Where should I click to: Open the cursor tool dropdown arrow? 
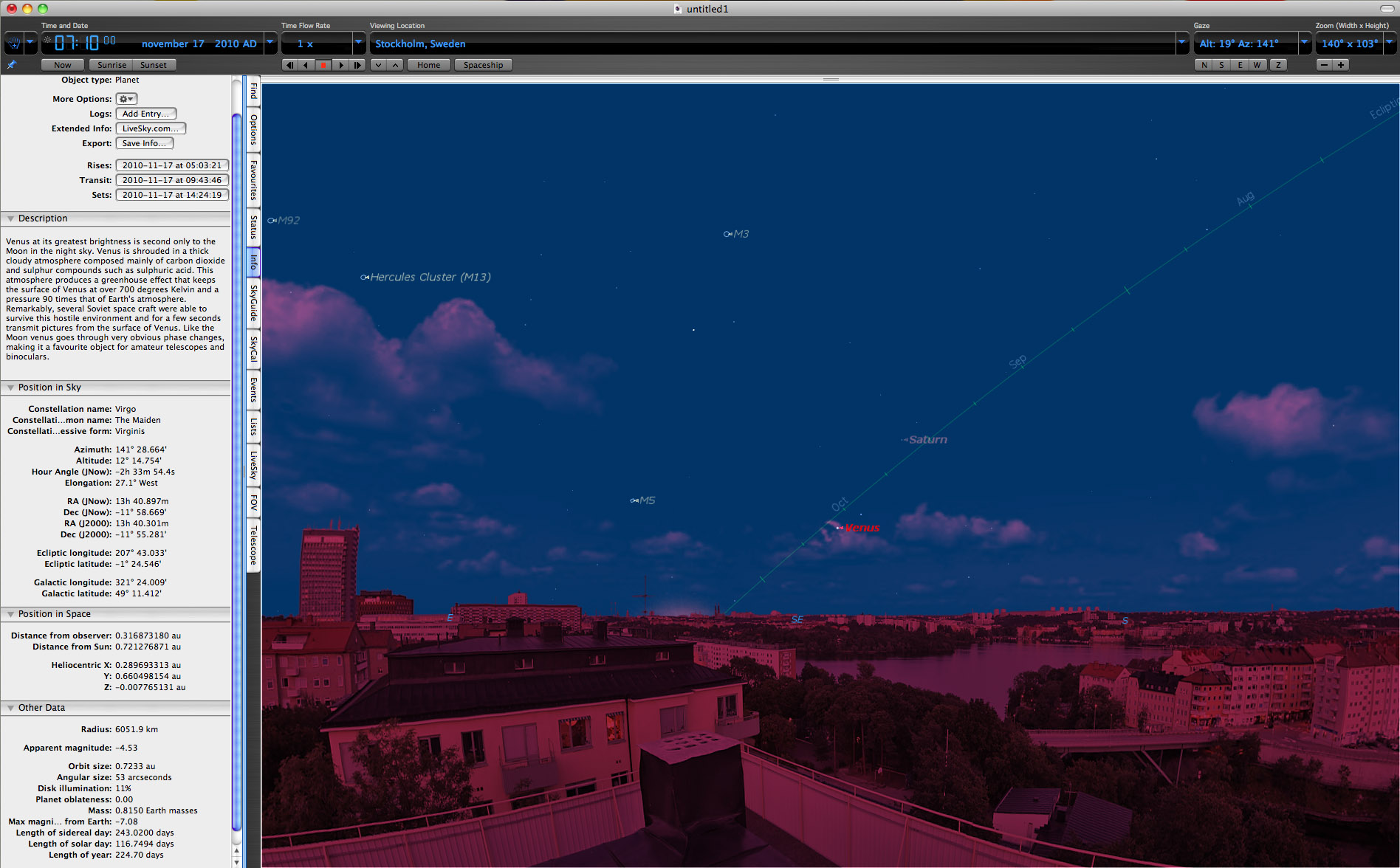click(30, 44)
